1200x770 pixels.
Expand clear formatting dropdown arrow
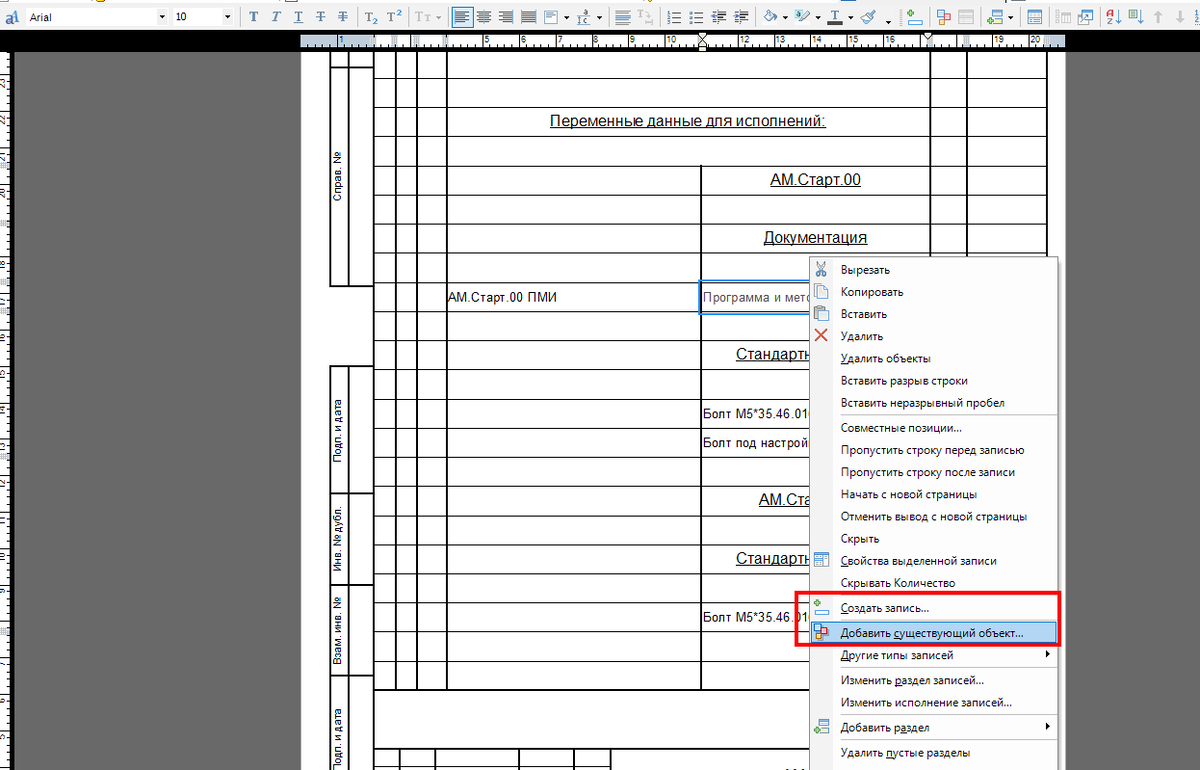pyautogui.click(x=888, y=20)
